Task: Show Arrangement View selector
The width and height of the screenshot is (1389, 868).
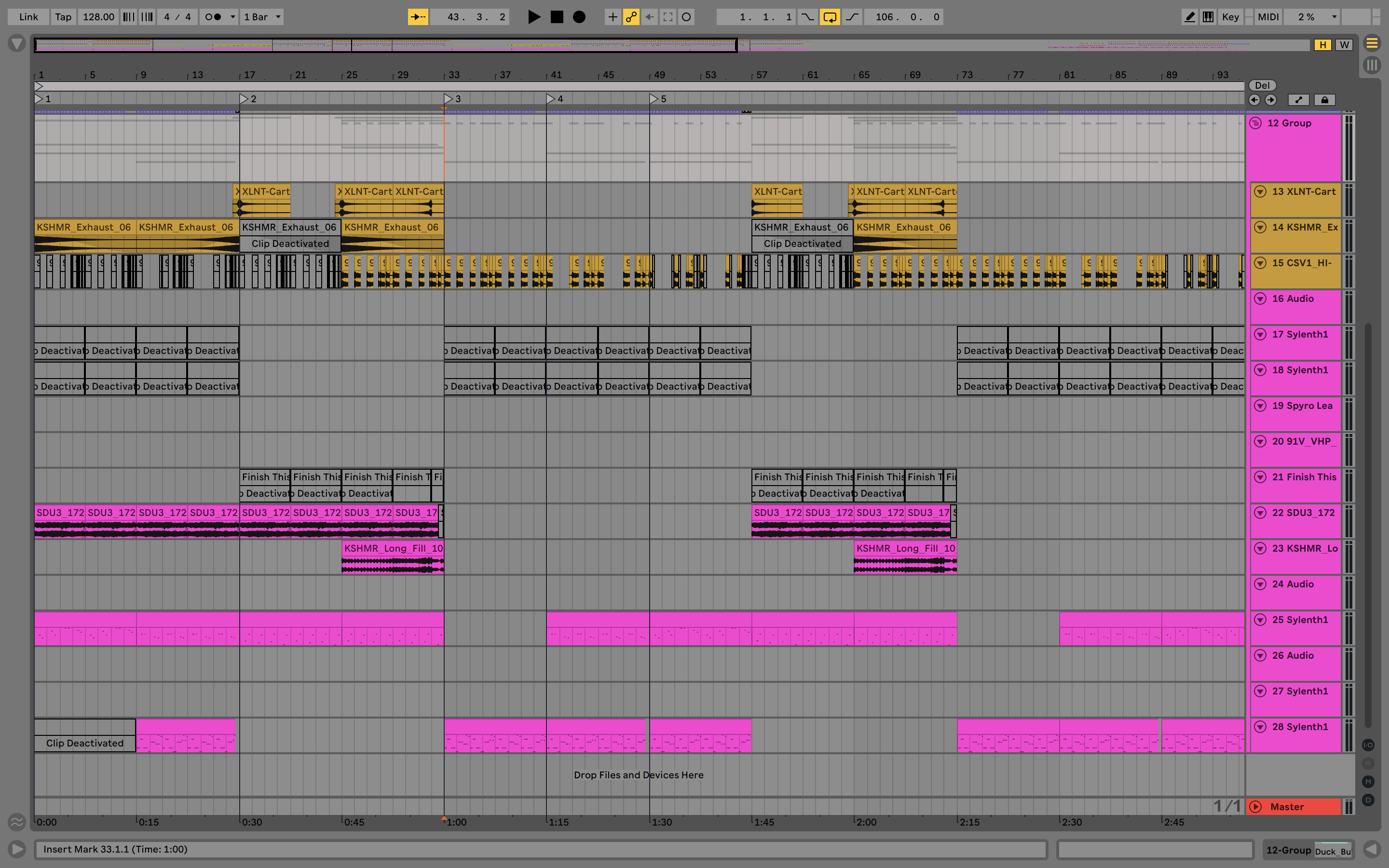Action: (1372, 43)
